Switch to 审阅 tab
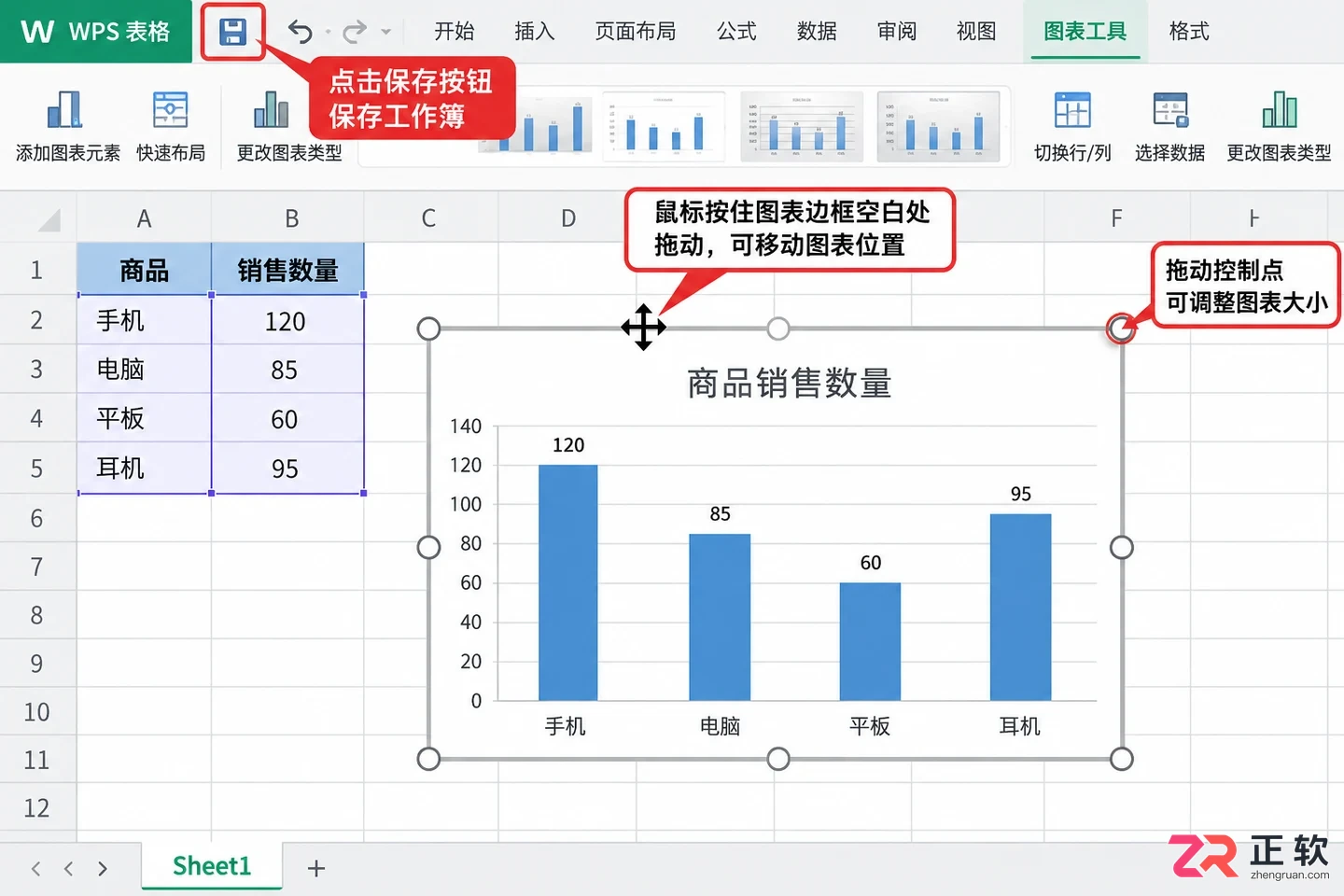 point(897,31)
